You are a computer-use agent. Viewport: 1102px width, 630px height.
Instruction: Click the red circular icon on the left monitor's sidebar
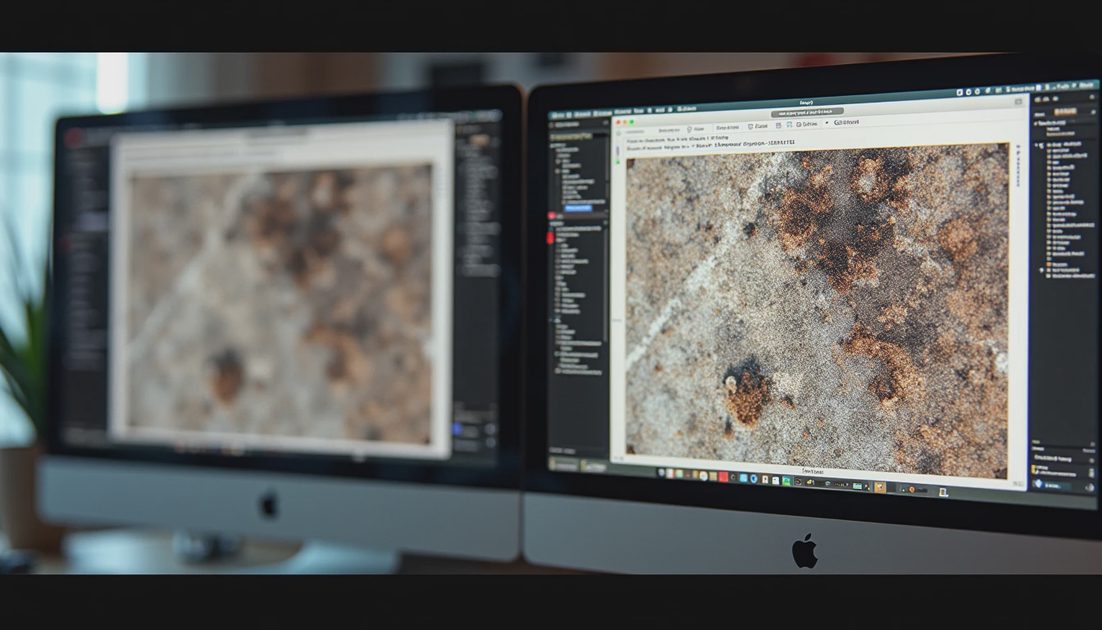[x=74, y=137]
